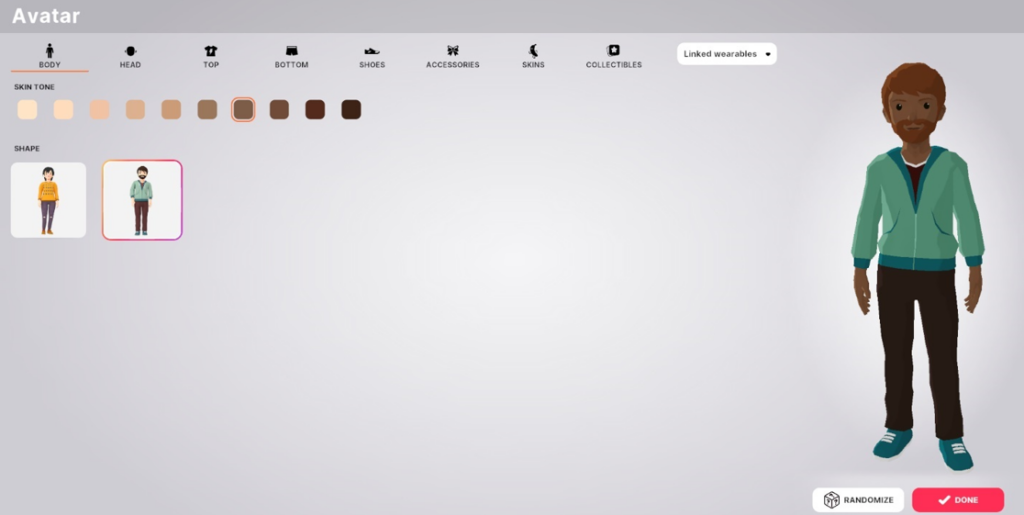This screenshot has height=515, width=1024.
Task: Select the fourth skin tone swatch
Action: point(135,110)
